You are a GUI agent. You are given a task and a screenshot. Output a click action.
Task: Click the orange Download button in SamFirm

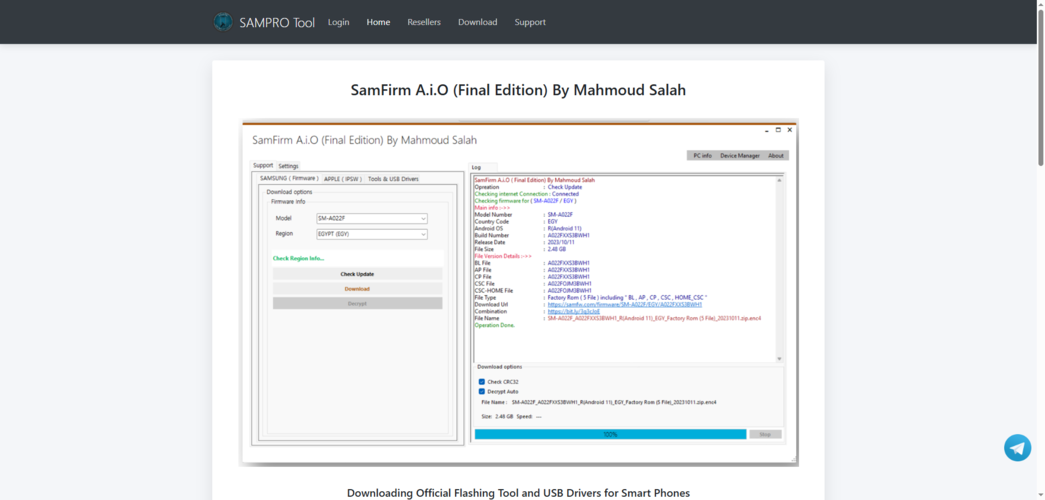coord(357,289)
